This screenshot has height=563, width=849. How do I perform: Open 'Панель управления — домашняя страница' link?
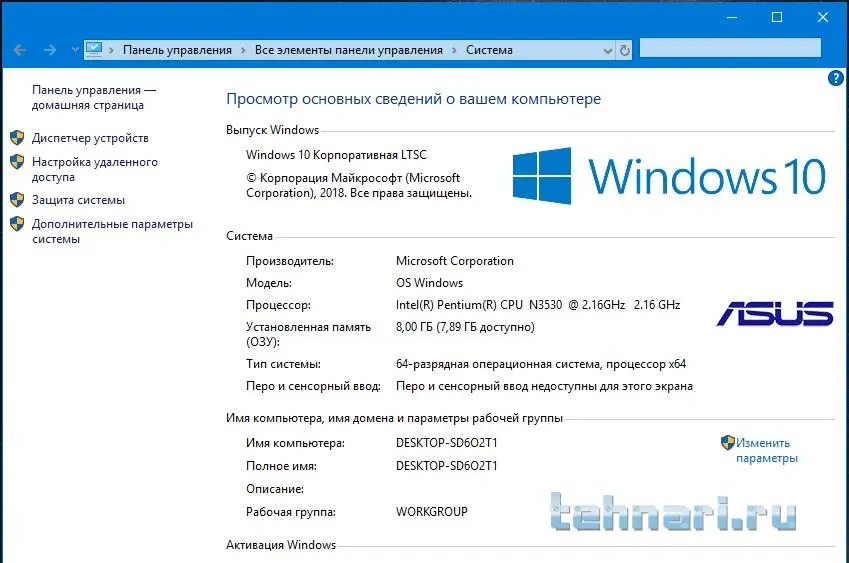(x=94, y=97)
